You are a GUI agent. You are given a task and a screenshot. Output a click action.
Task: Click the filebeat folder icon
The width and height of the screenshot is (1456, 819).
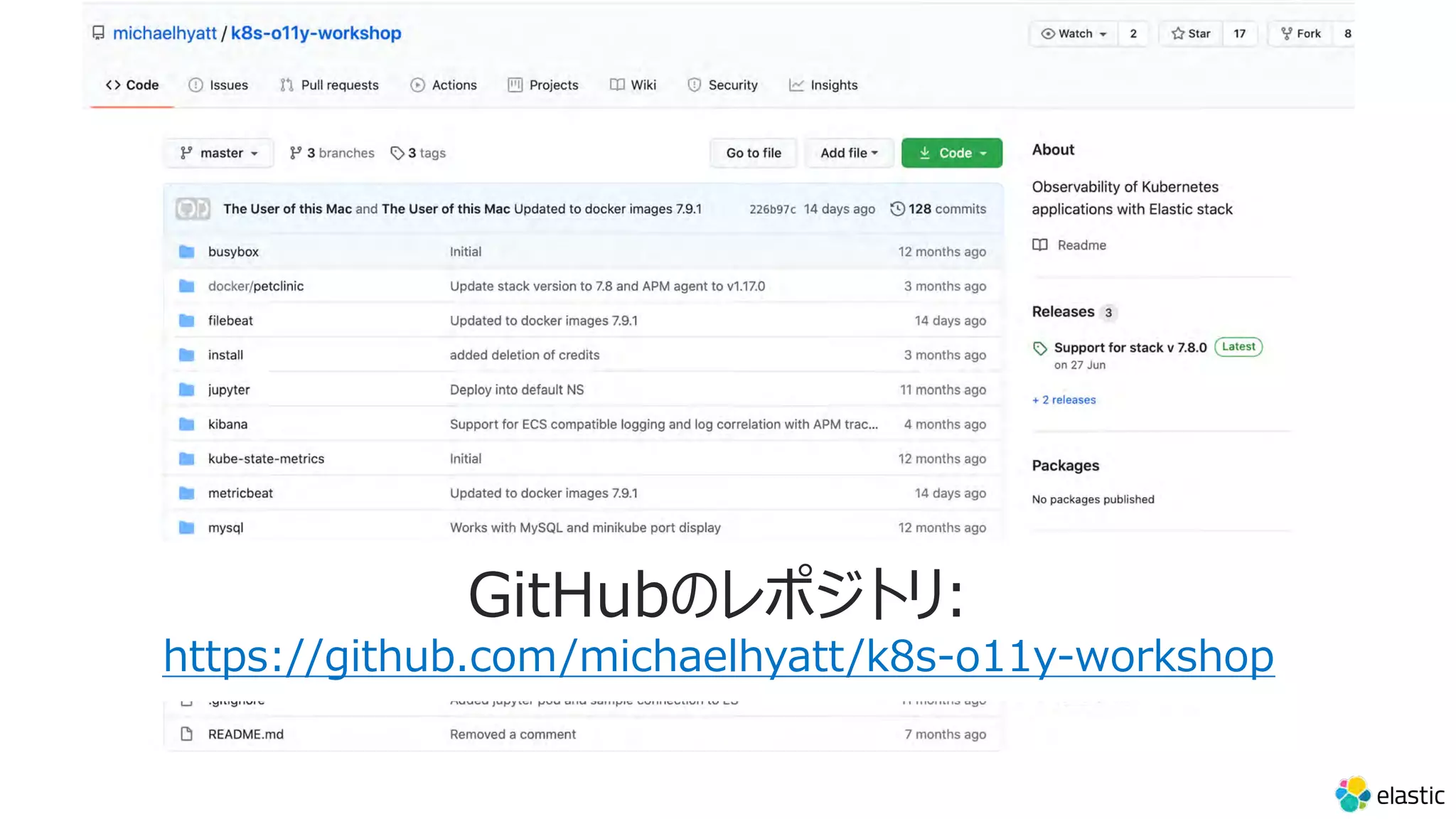pyautogui.click(x=186, y=321)
